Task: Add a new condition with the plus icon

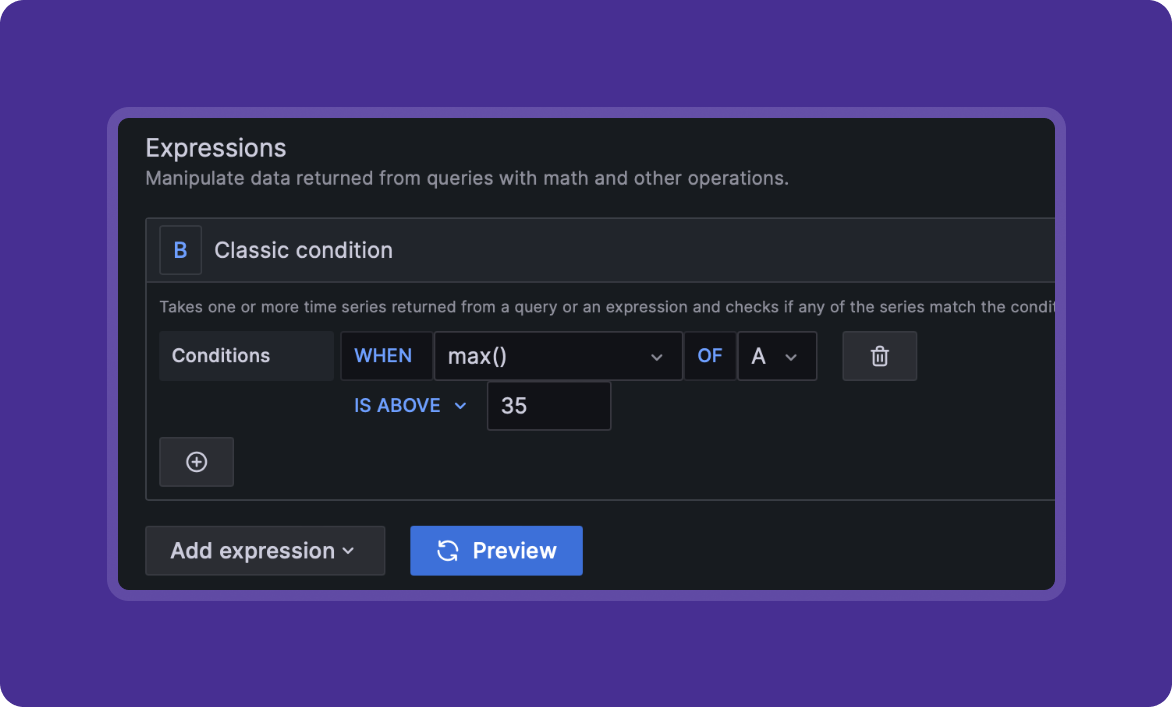Action: (x=197, y=461)
